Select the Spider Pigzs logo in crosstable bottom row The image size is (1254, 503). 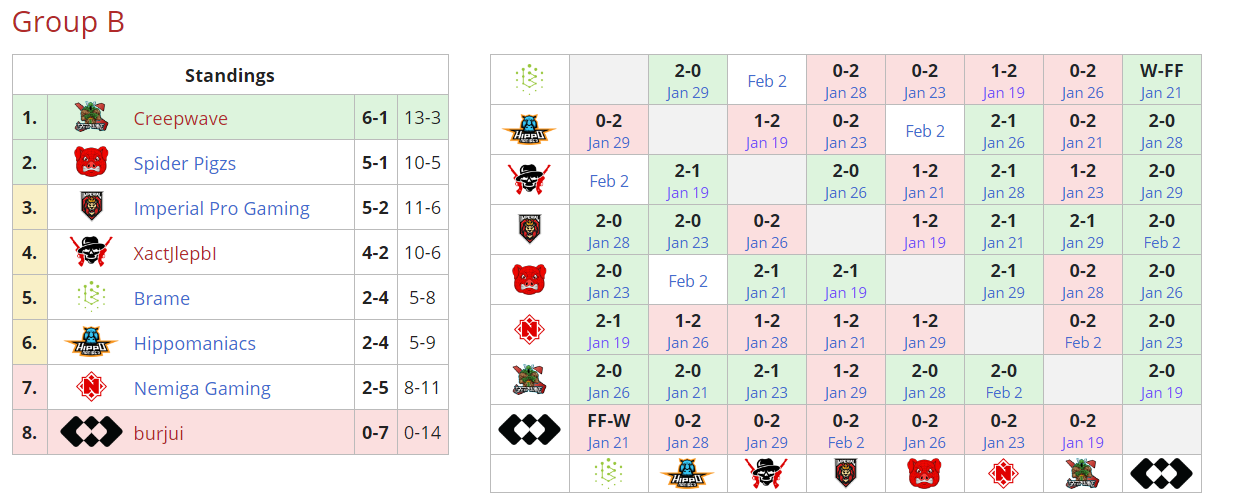pos(925,474)
